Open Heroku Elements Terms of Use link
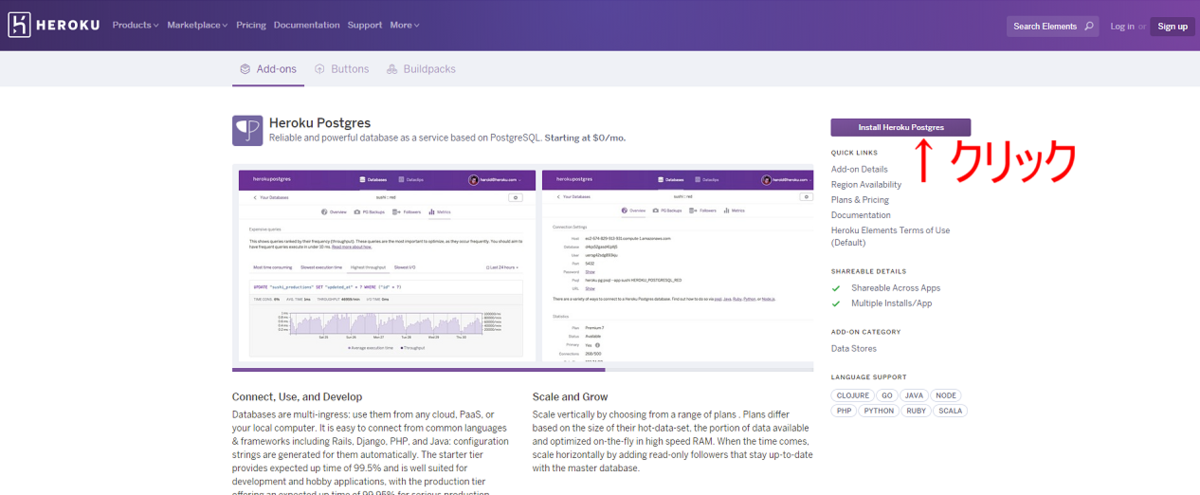 tap(890, 236)
